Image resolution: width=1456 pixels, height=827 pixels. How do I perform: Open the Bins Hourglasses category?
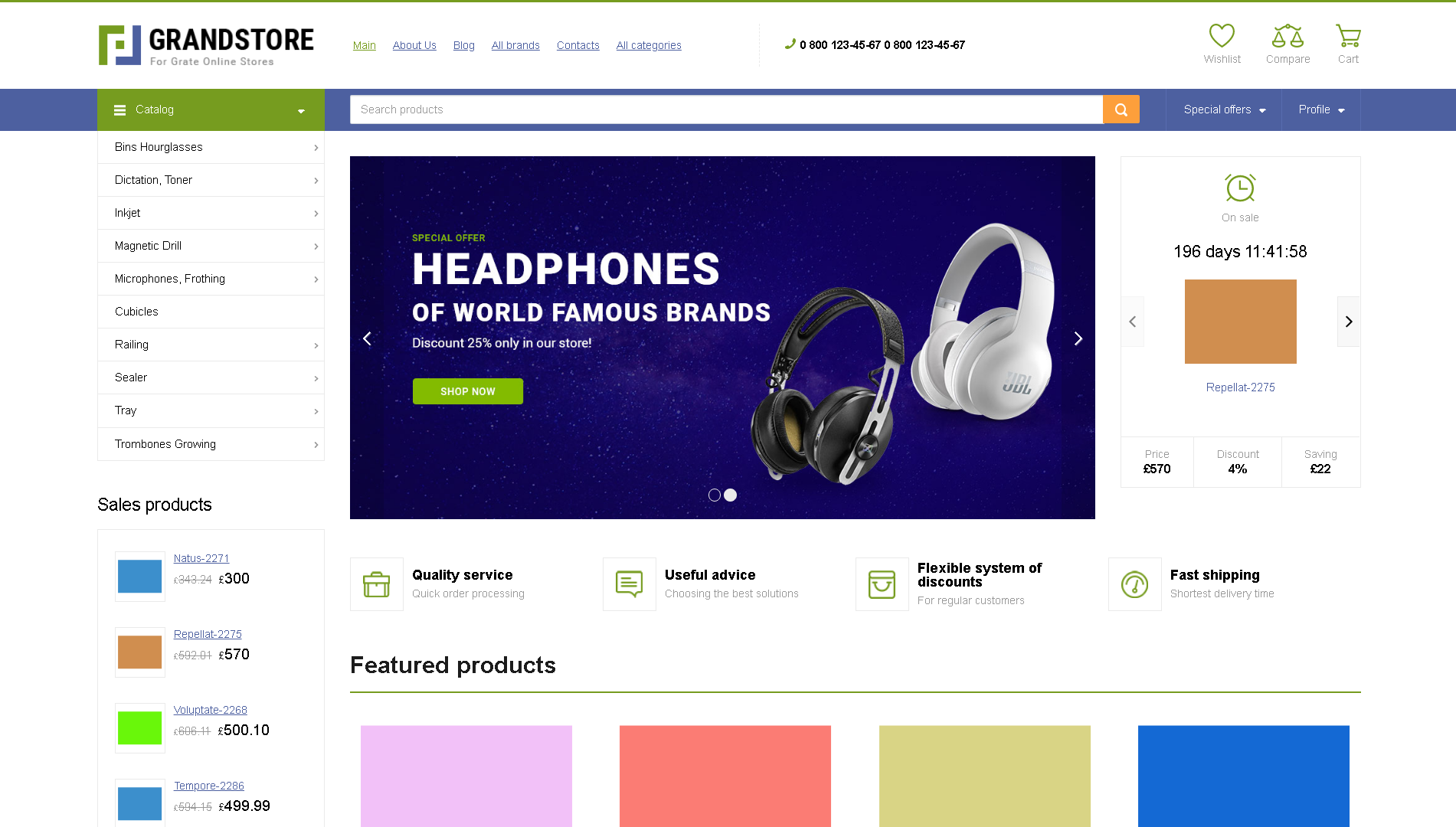coord(211,147)
